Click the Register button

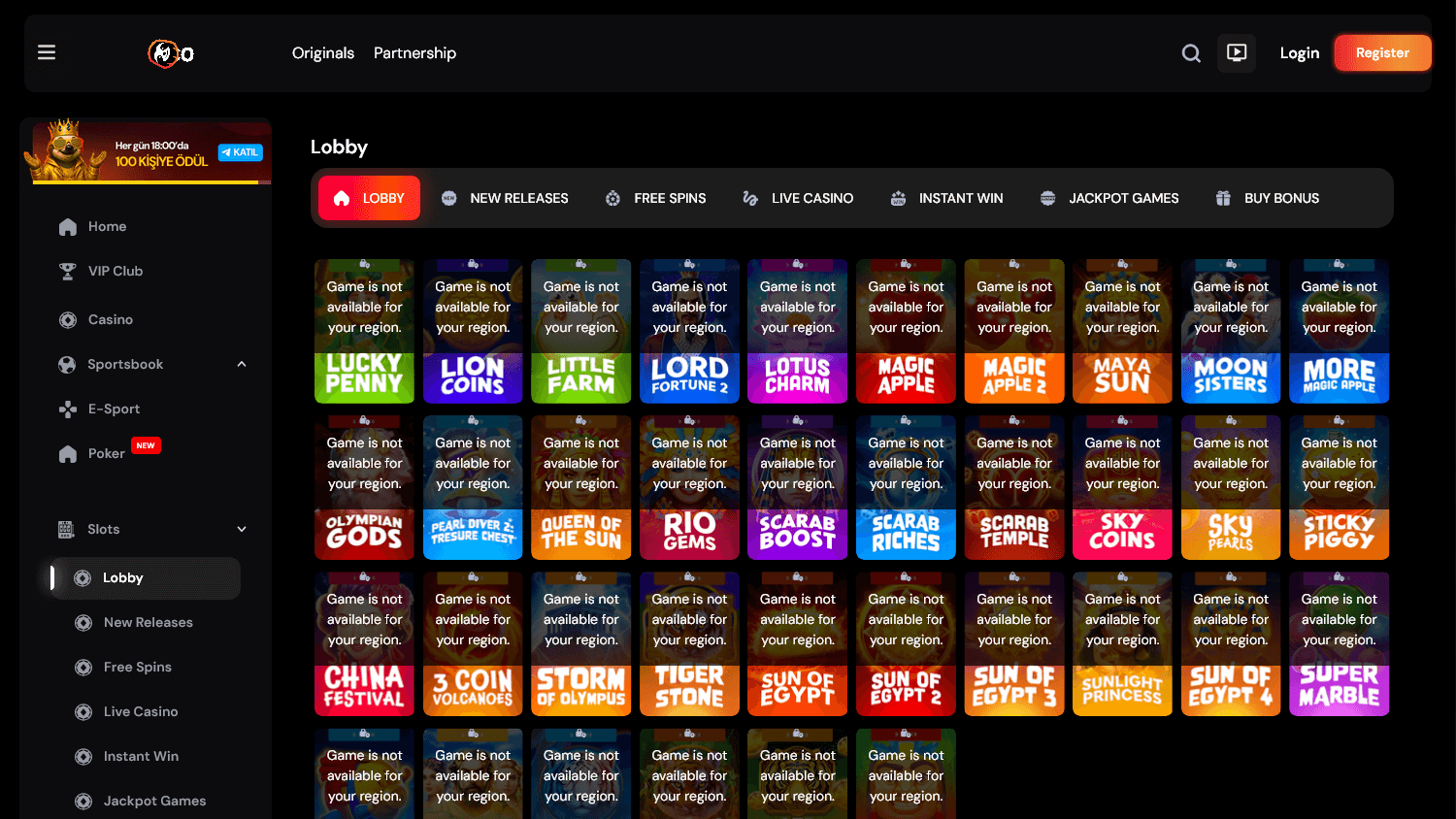click(1382, 52)
